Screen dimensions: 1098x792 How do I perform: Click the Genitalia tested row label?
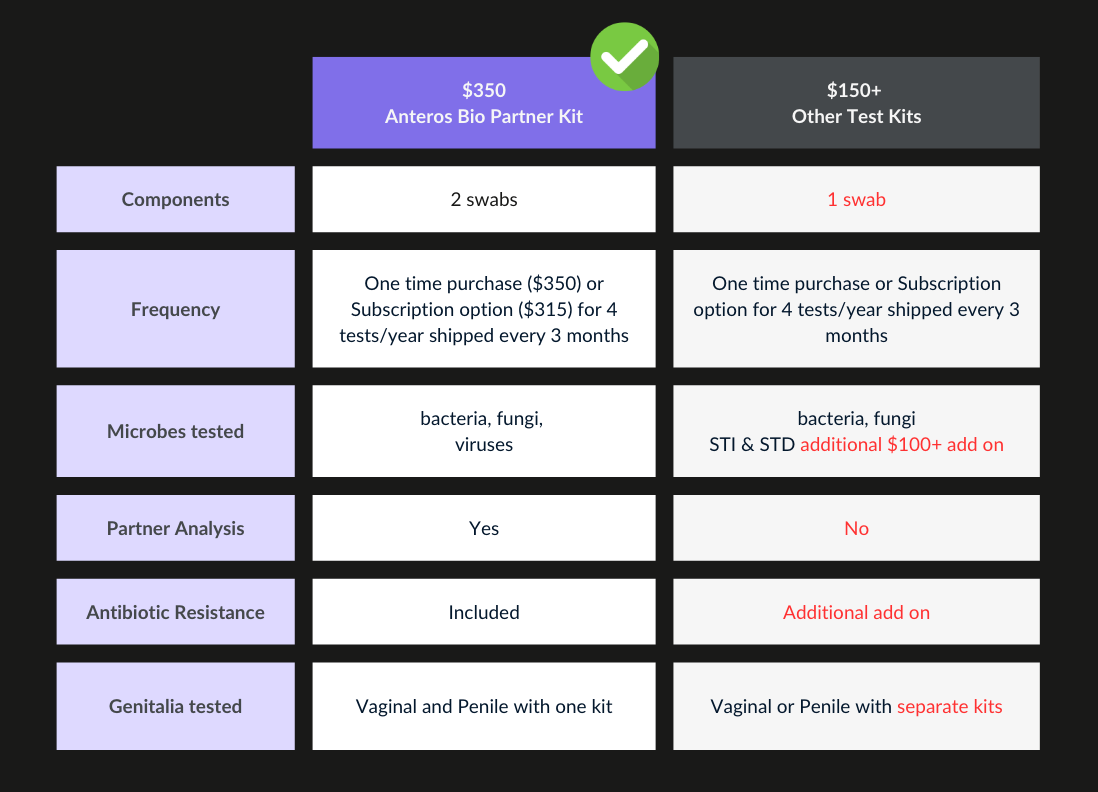[x=175, y=706]
